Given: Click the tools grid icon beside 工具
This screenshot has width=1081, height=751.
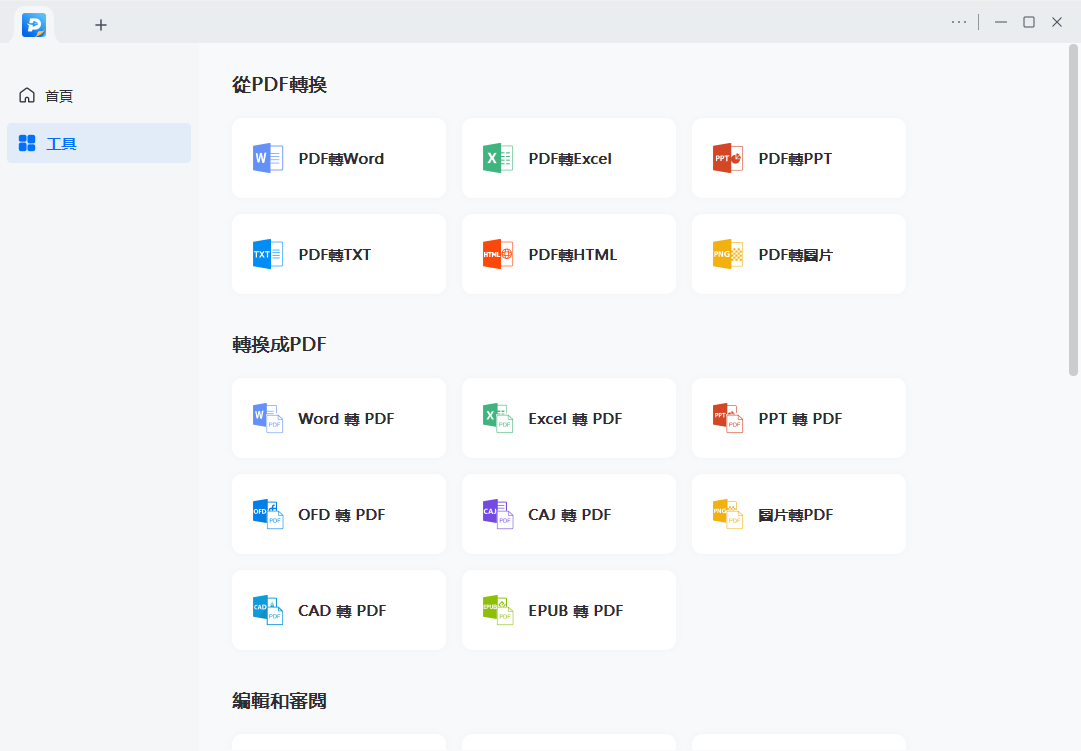Looking at the screenshot, I should tap(27, 143).
